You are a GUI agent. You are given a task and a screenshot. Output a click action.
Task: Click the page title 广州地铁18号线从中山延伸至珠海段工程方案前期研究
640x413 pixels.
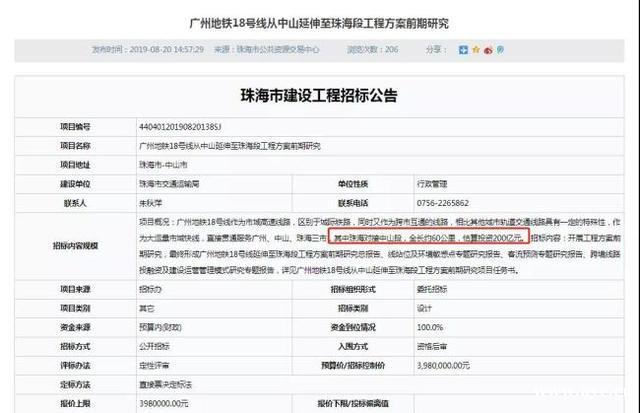tap(319, 24)
